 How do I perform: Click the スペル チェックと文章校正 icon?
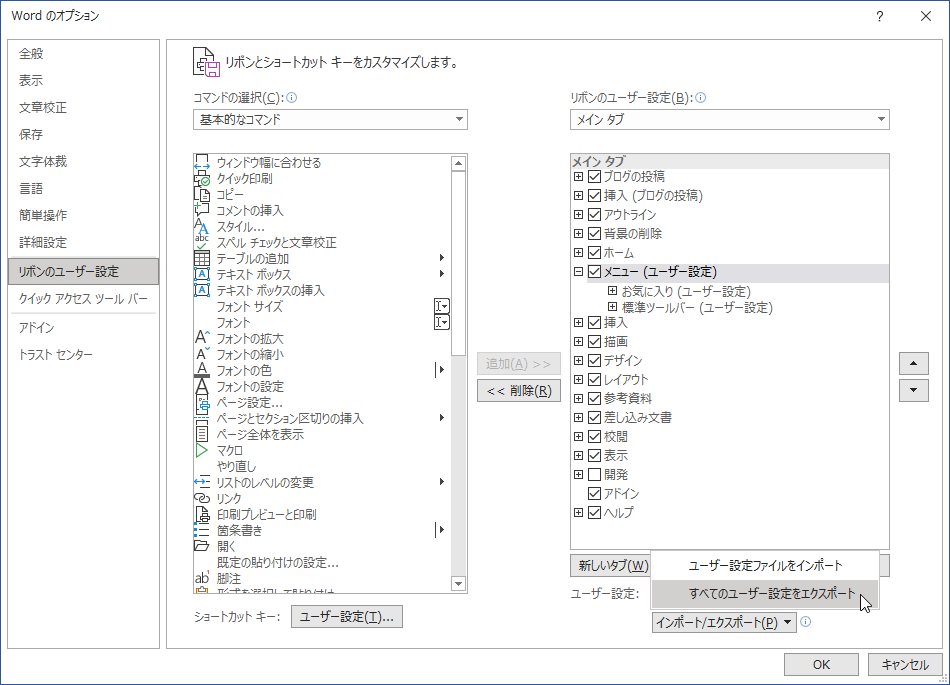coord(202,242)
